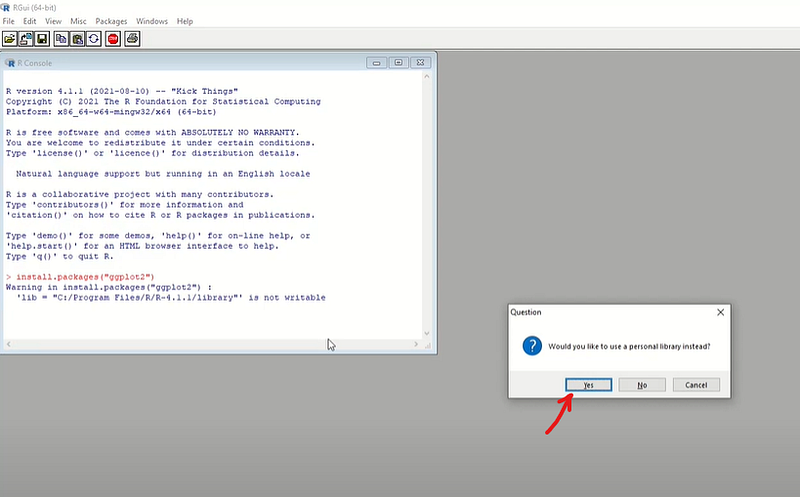Click Cancel in the Question dialog
Screen dimensions: 800x497
[x=696, y=385]
